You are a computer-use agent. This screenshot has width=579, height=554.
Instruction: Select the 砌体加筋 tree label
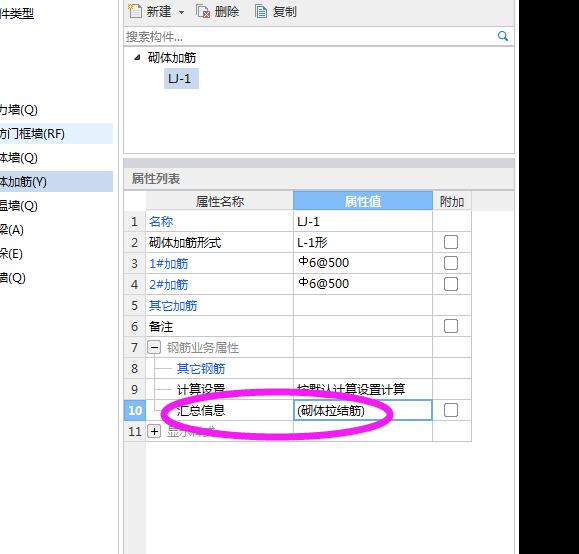click(x=172, y=57)
